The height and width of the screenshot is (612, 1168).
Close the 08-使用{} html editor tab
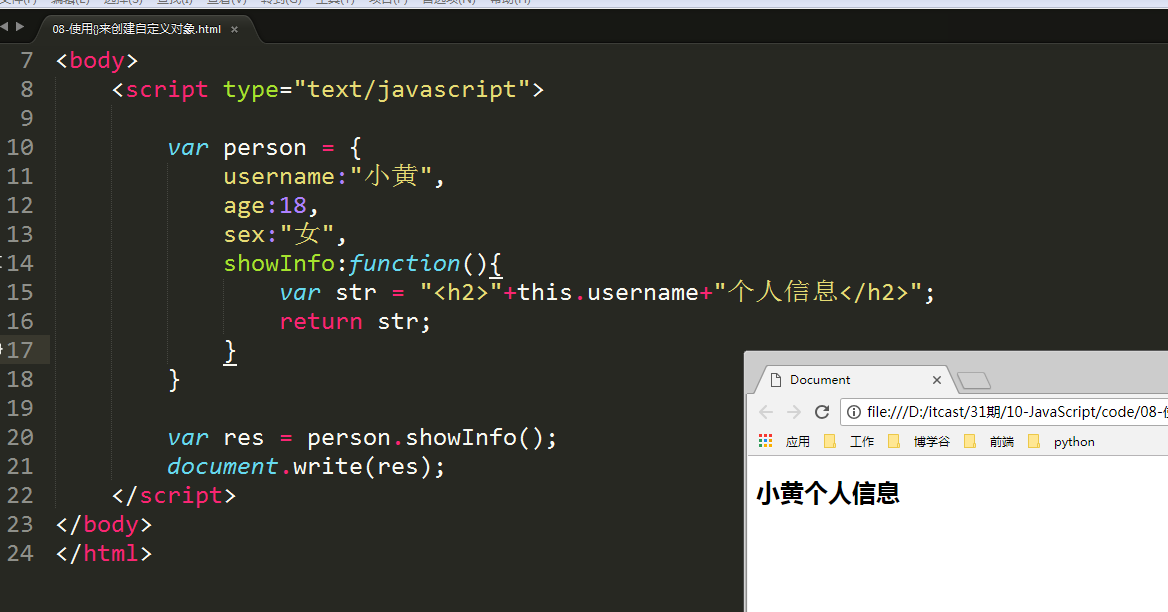click(x=235, y=29)
